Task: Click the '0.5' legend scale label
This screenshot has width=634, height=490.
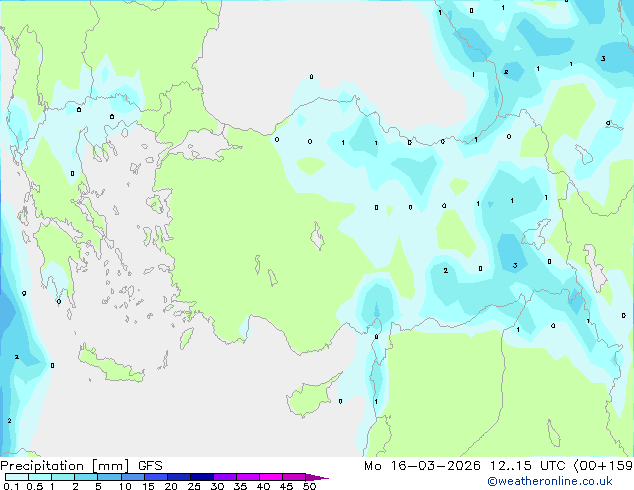Action: coord(34,486)
